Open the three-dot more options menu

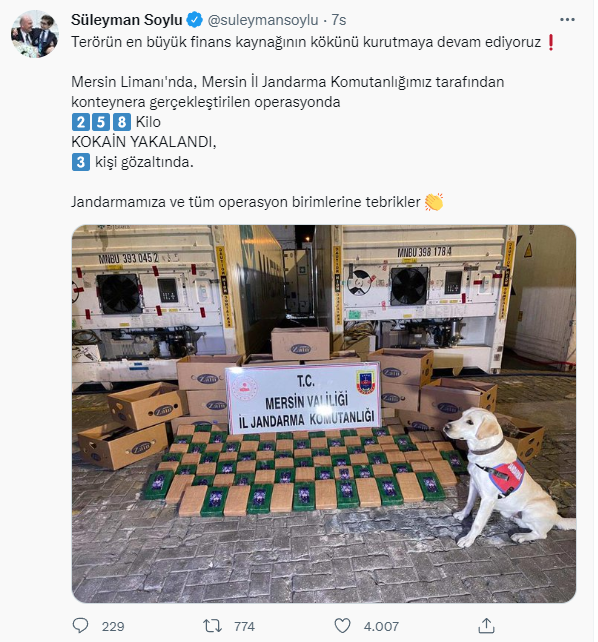pyautogui.click(x=567, y=20)
